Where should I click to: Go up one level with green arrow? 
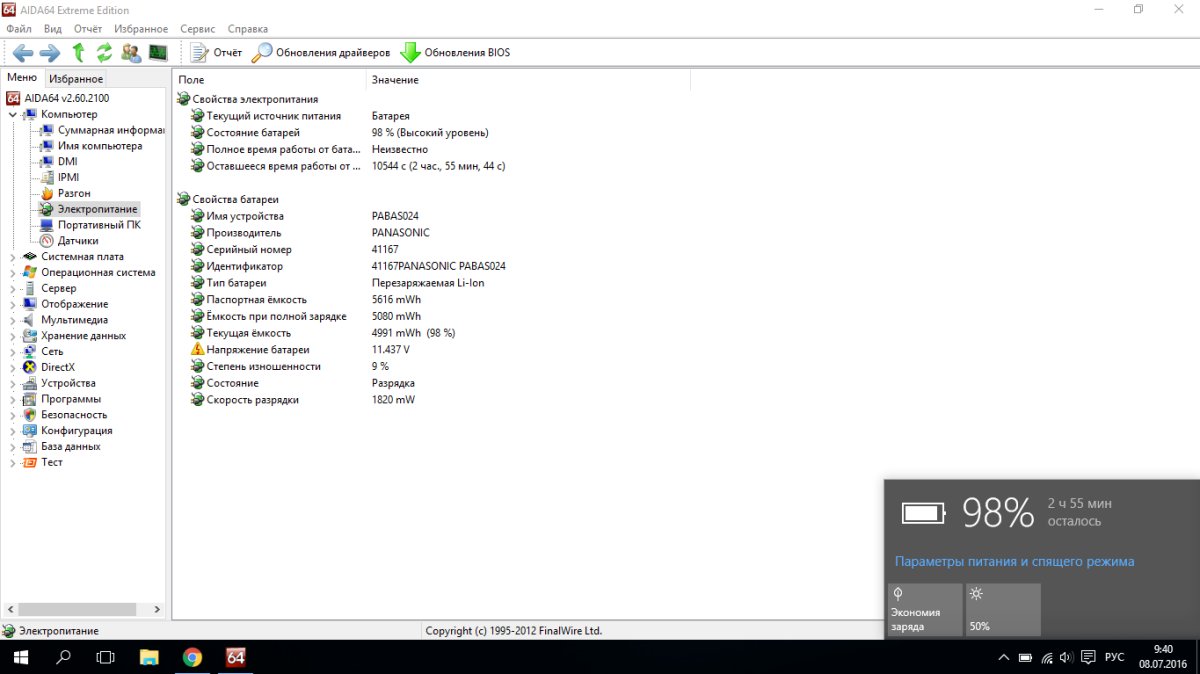coord(78,53)
